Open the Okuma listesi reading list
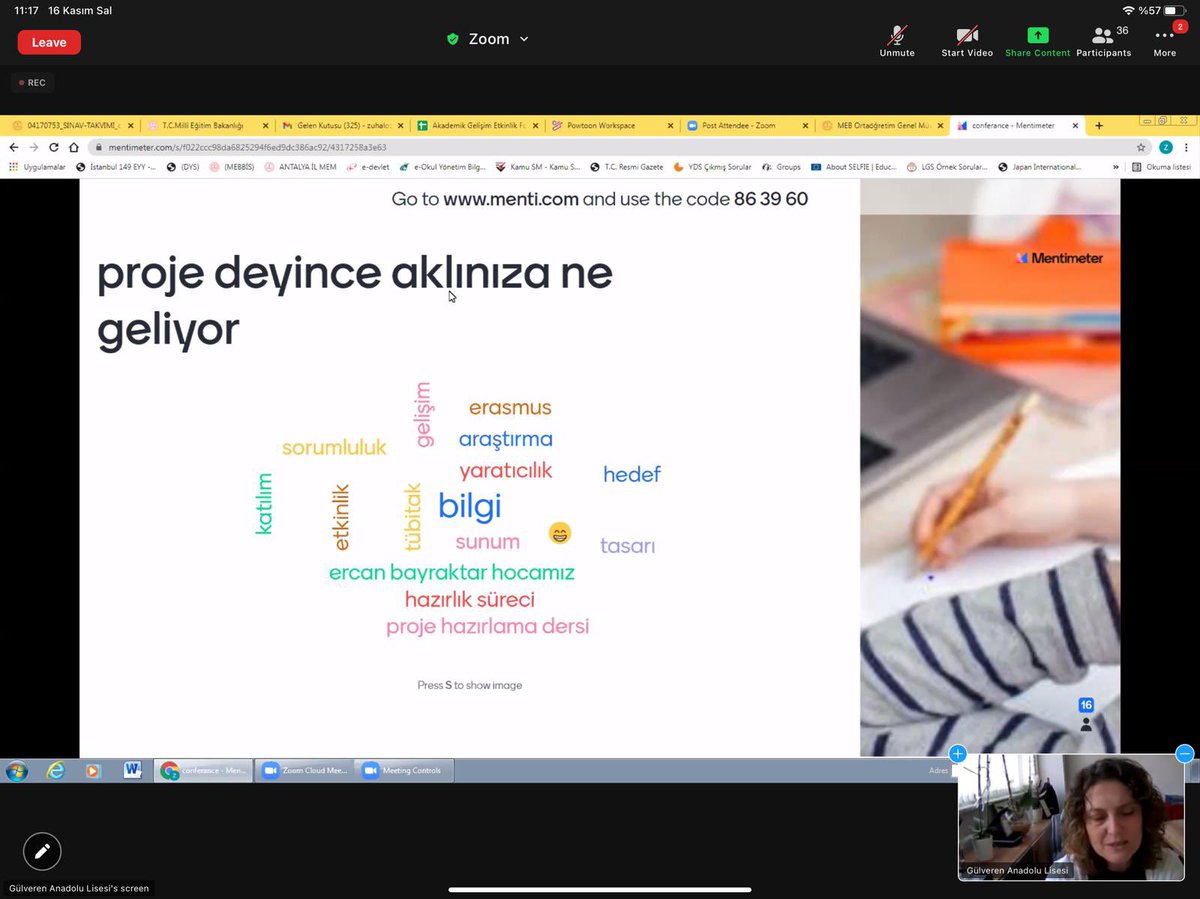This screenshot has width=1200, height=899. tap(1161, 167)
